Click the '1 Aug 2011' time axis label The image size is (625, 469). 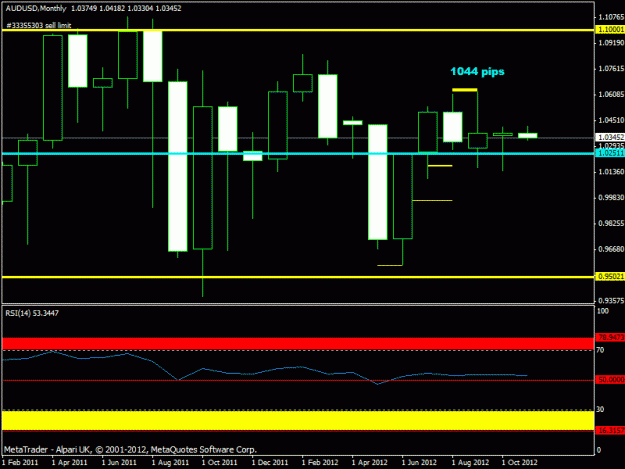pyautogui.click(x=170, y=463)
